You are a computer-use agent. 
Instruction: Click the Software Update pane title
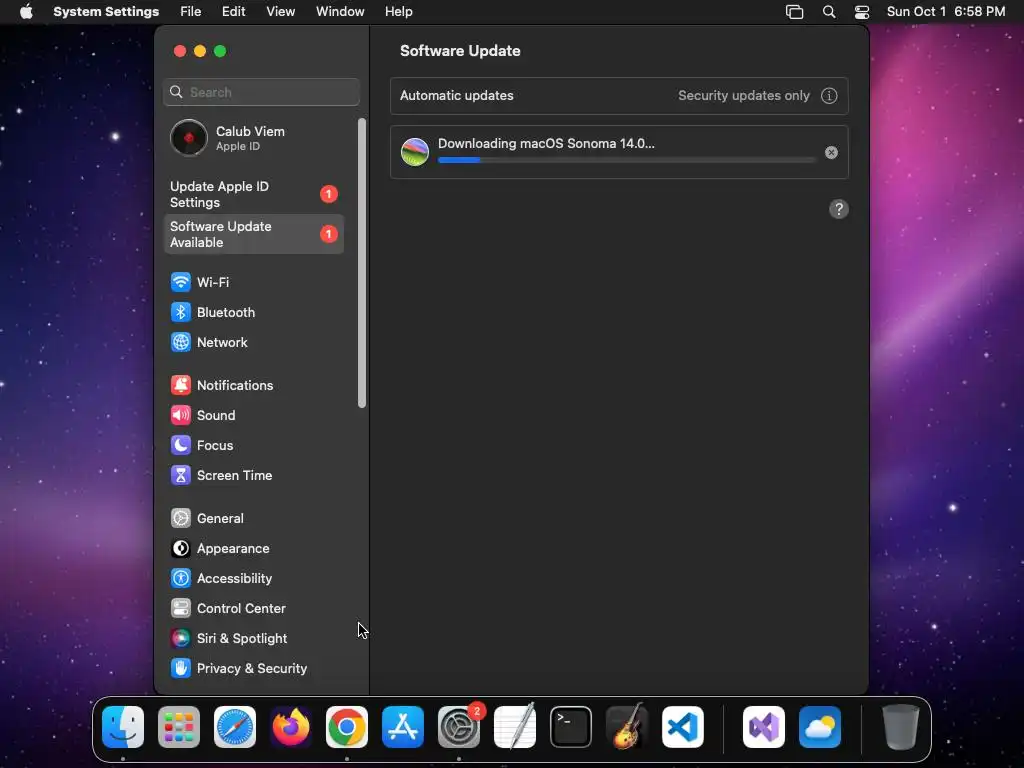(x=460, y=51)
